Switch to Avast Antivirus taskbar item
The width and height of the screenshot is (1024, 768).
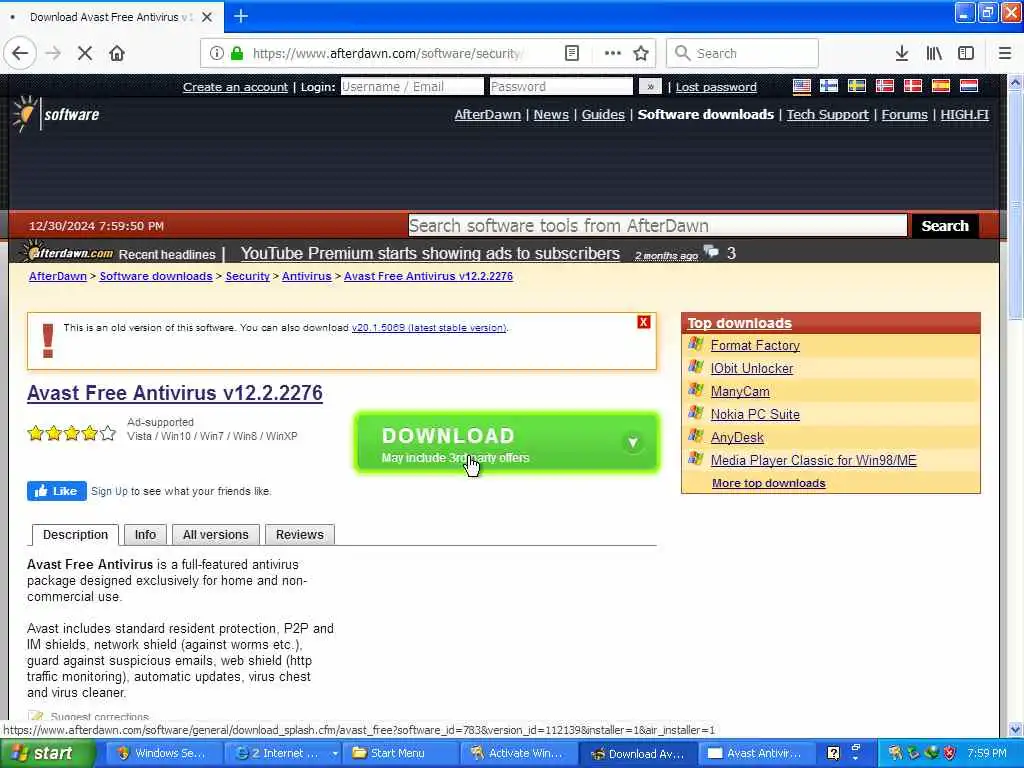click(757, 754)
